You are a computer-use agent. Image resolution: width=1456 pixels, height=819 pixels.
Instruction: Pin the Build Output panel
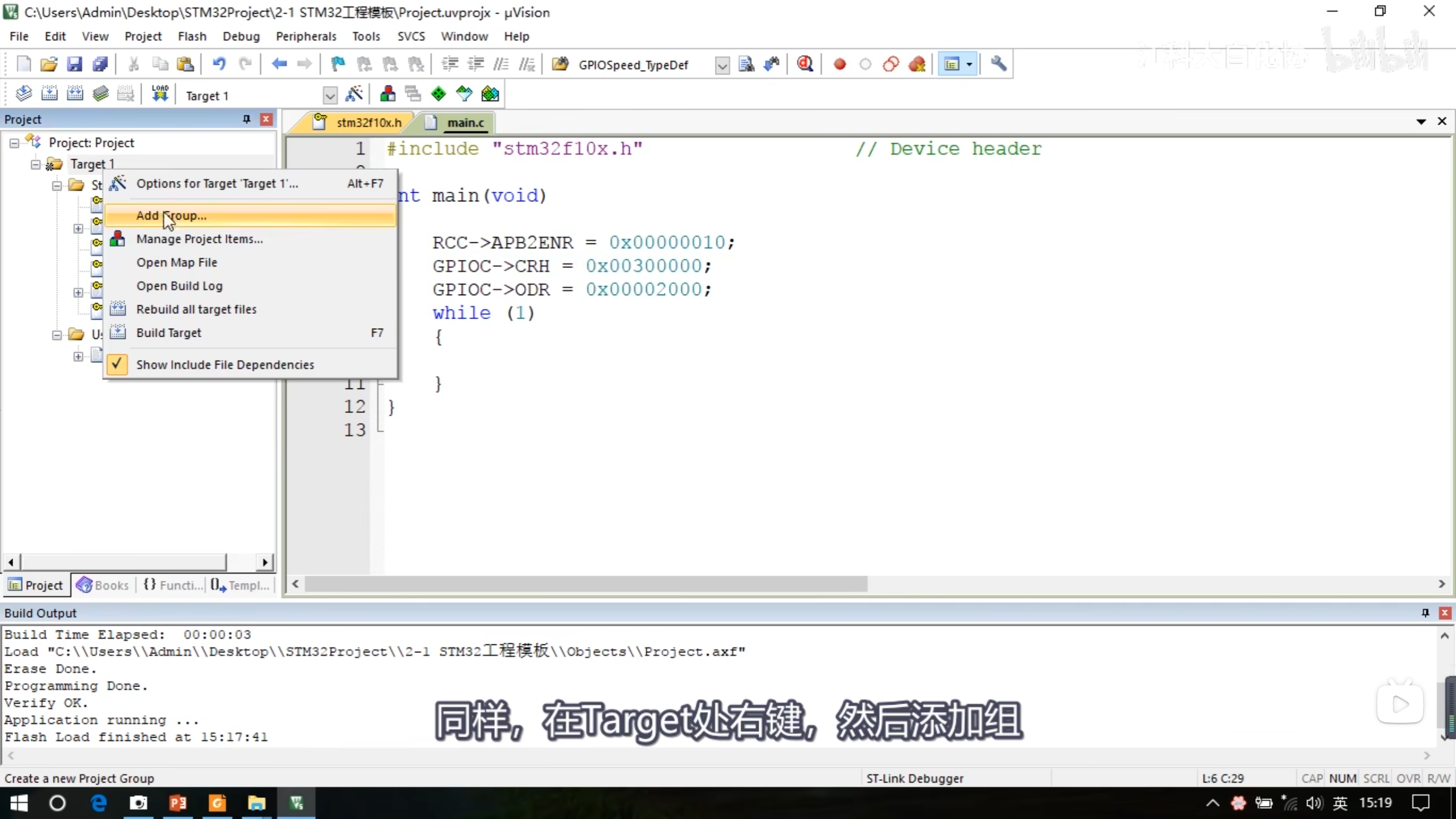click(1425, 613)
